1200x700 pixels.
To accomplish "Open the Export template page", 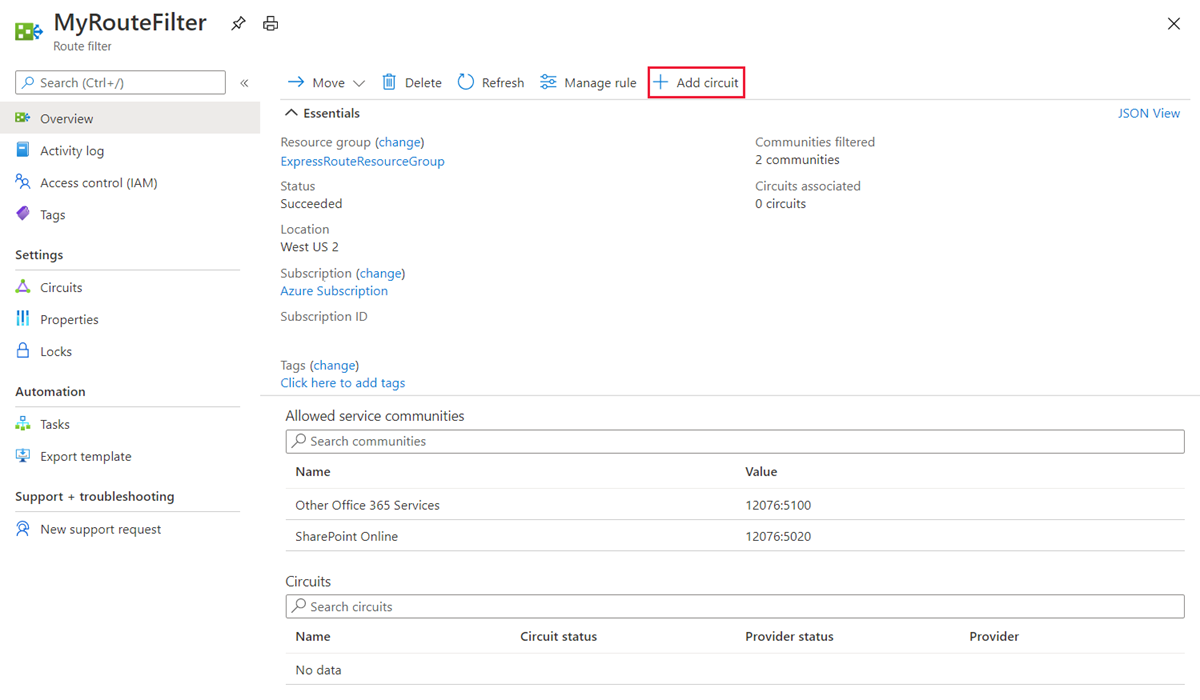I will pos(85,457).
